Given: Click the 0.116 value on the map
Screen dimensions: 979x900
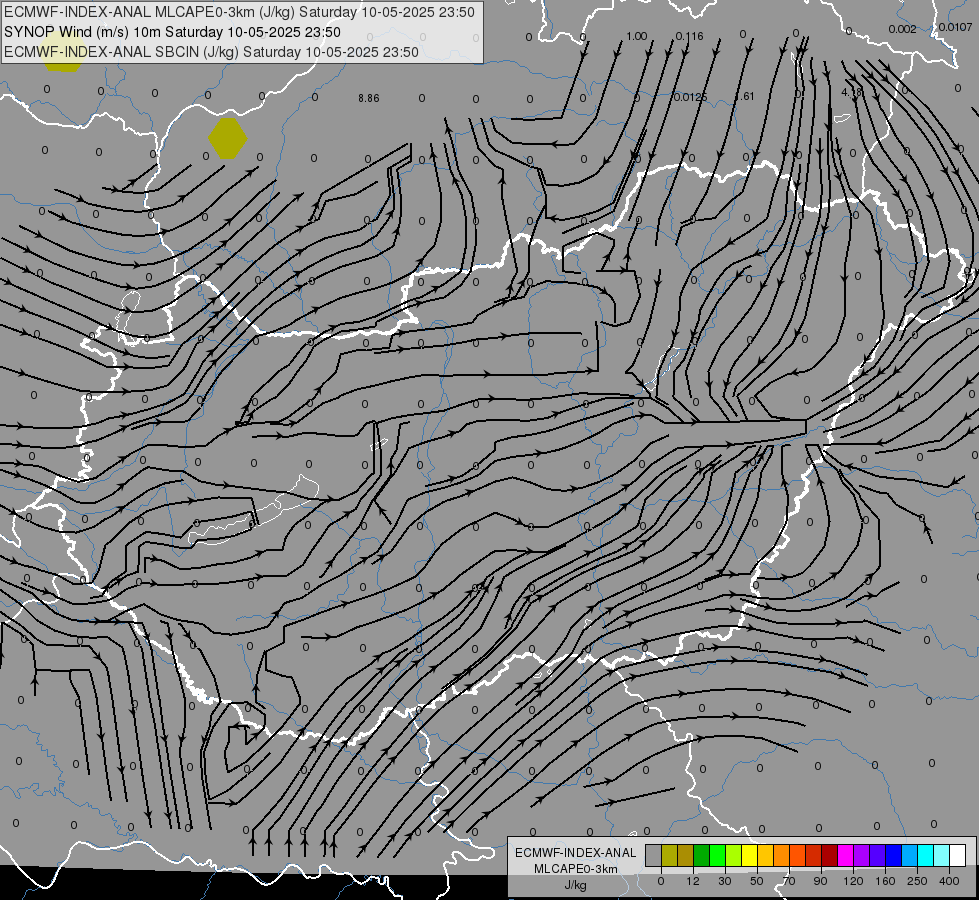Looking at the screenshot, I should tap(689, 36).
